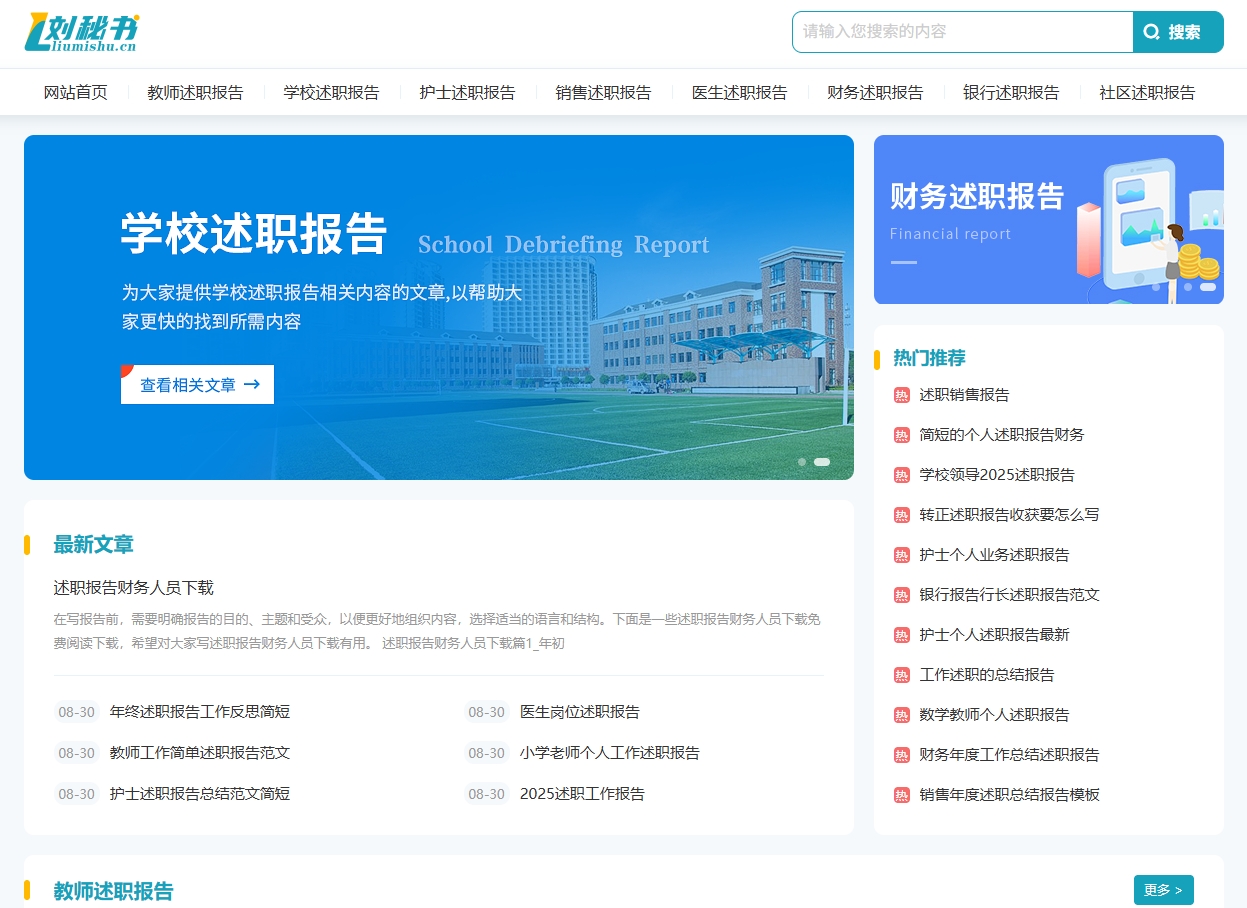Select 教师述职报告 in the navigation bar
Image resolution: width=1247 pixels, height=908 pixels.
point(195,92)
